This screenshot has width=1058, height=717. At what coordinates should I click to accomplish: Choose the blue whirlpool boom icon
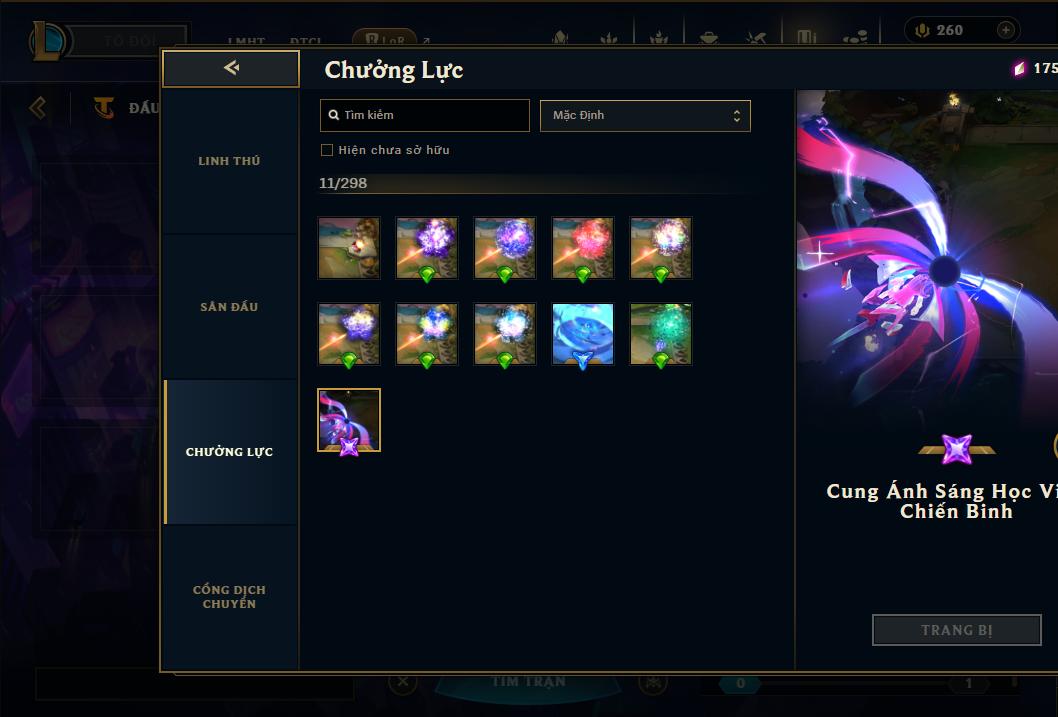(x=583, y=334)
